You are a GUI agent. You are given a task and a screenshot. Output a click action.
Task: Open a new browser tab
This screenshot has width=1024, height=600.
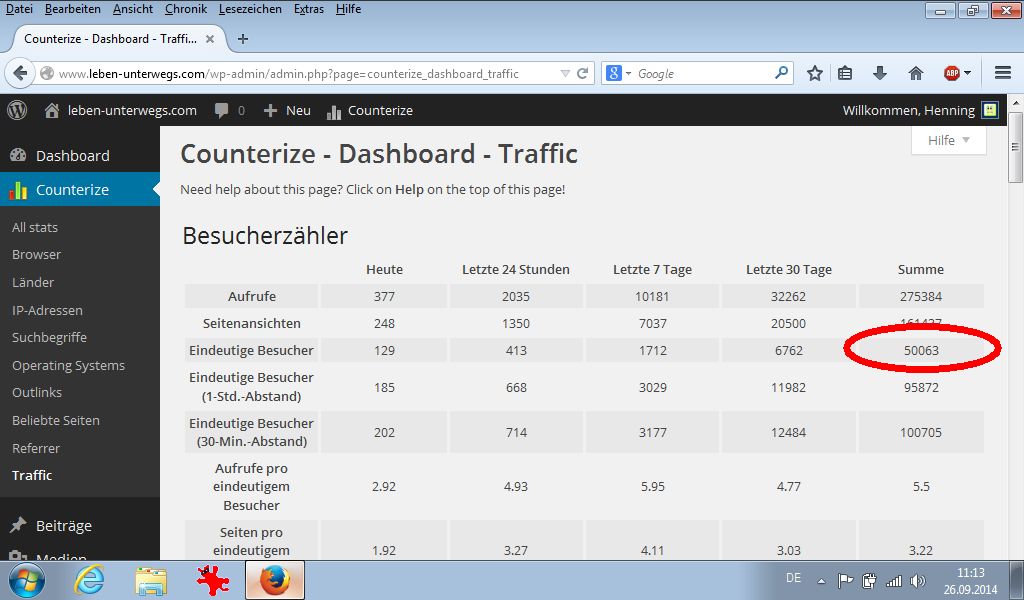tap(243, 39)
